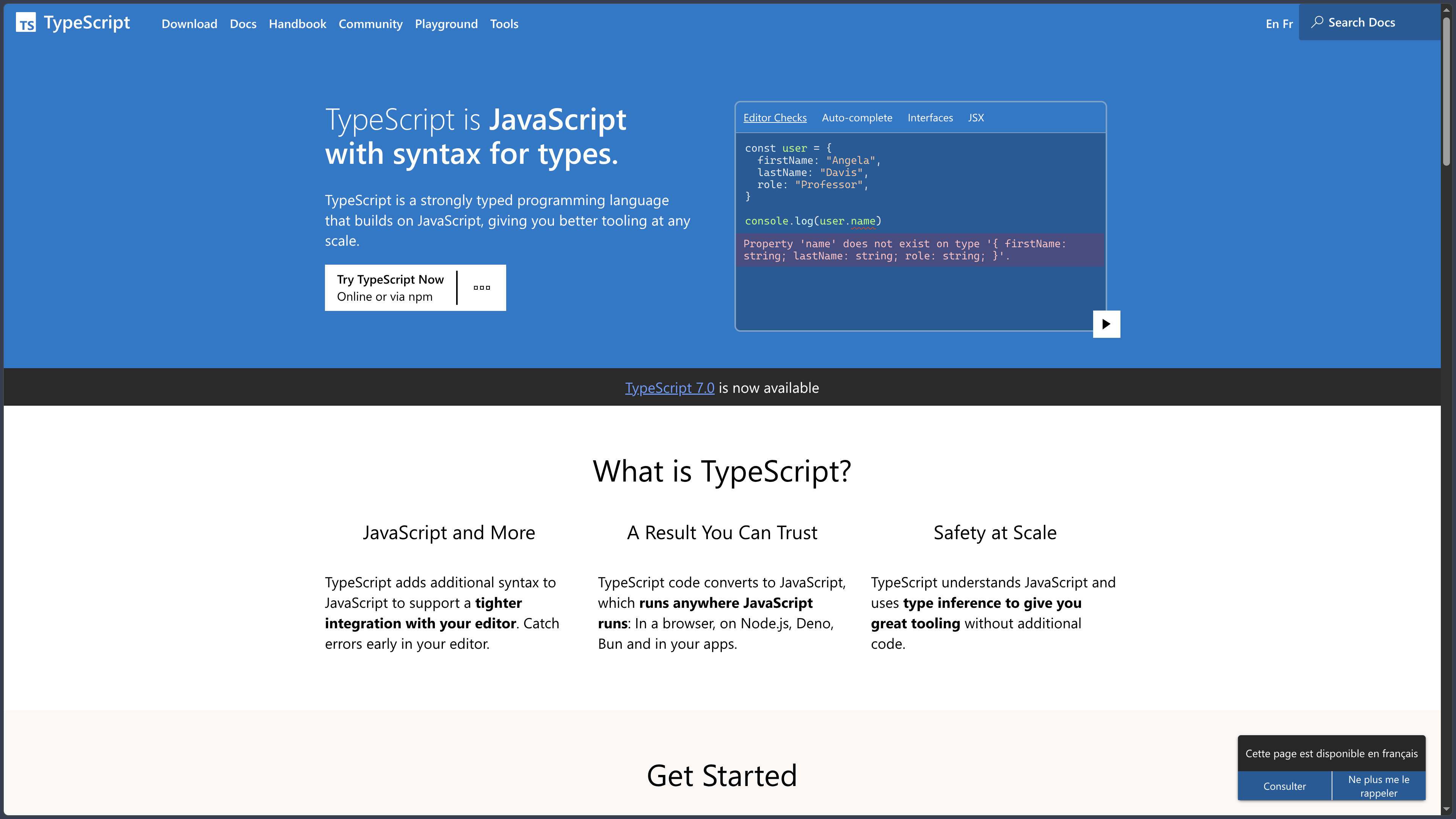Open the Download nav item

189,24
